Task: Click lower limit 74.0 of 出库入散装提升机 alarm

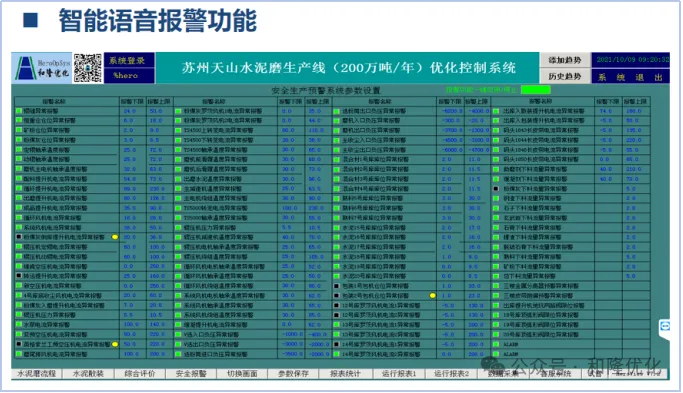Action: pos(605,111)
